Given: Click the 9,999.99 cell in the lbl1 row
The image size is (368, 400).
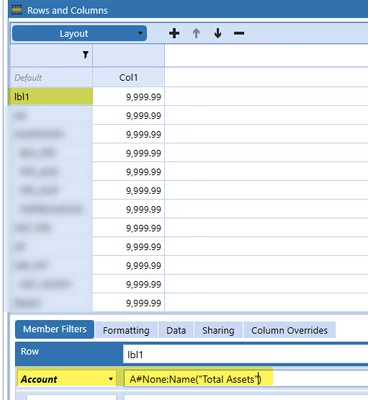Looking at the screenshot, I should coord(129,97).
